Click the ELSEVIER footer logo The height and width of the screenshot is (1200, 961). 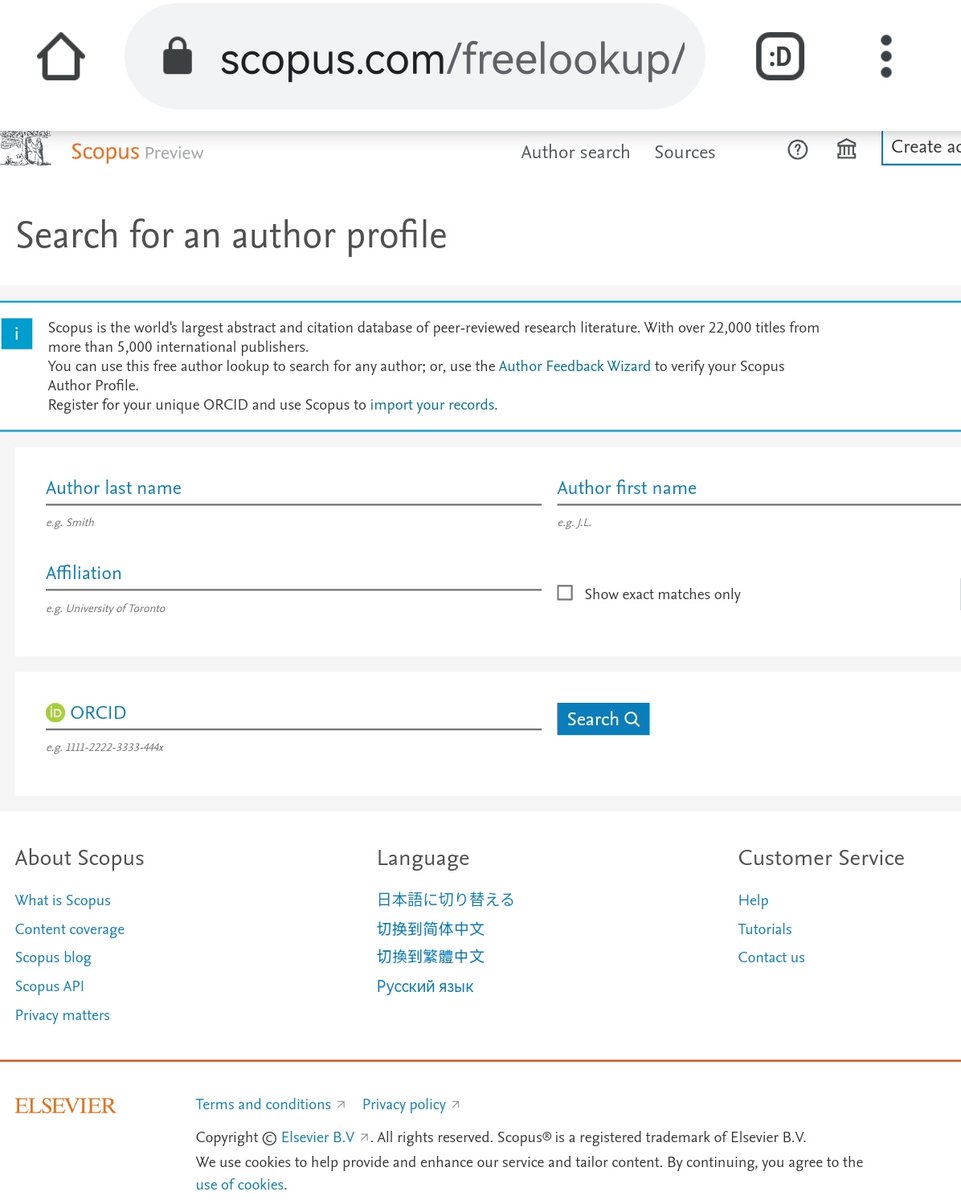(x=66, y=1105)
